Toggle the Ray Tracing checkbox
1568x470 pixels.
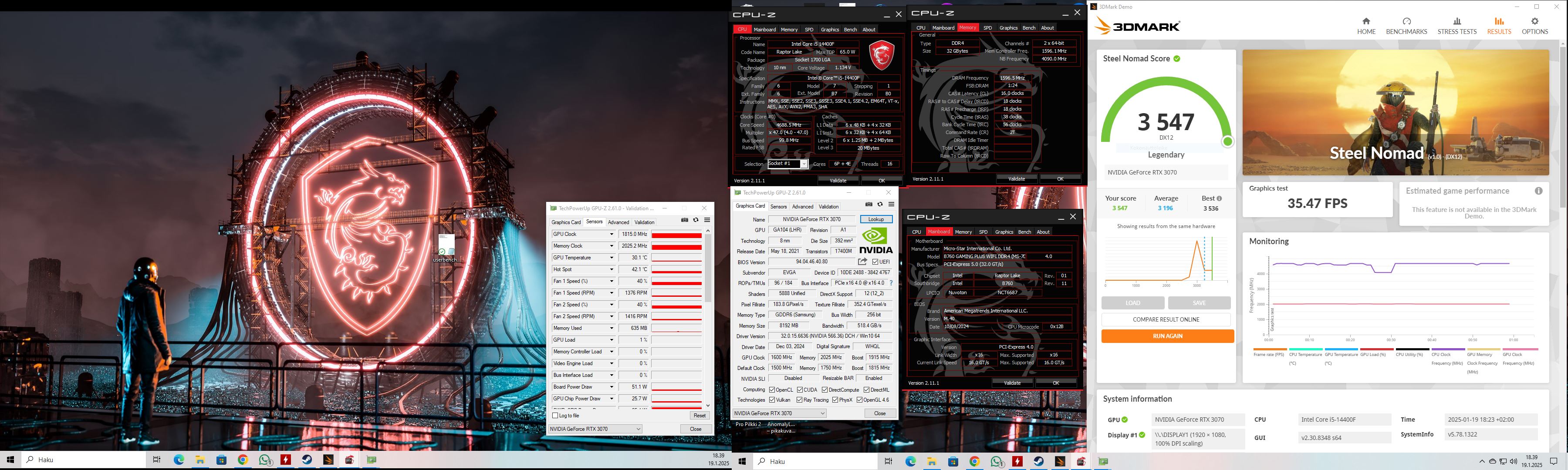[799, 399]
